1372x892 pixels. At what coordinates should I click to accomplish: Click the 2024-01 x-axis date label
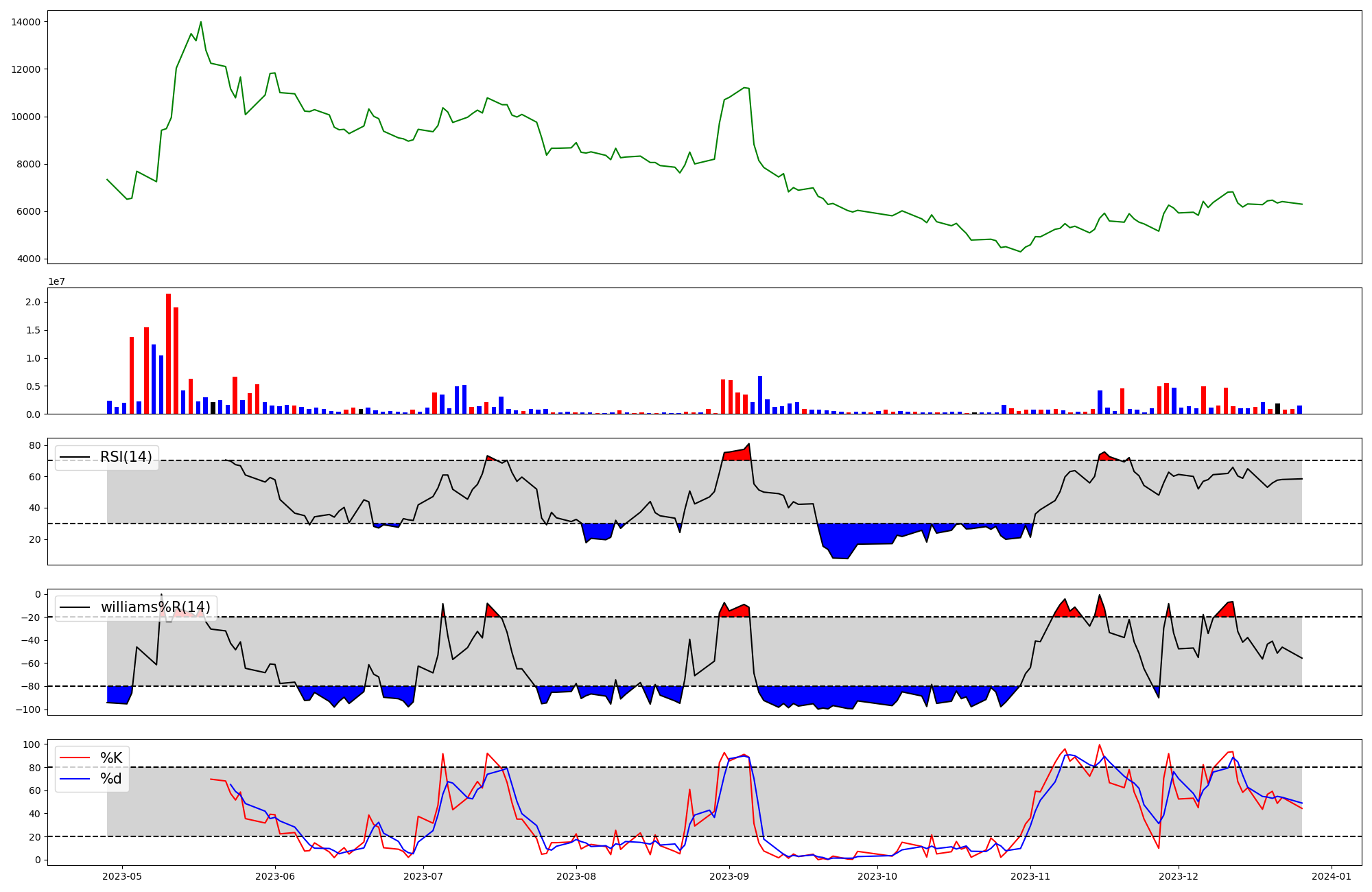pos(1332,876)
